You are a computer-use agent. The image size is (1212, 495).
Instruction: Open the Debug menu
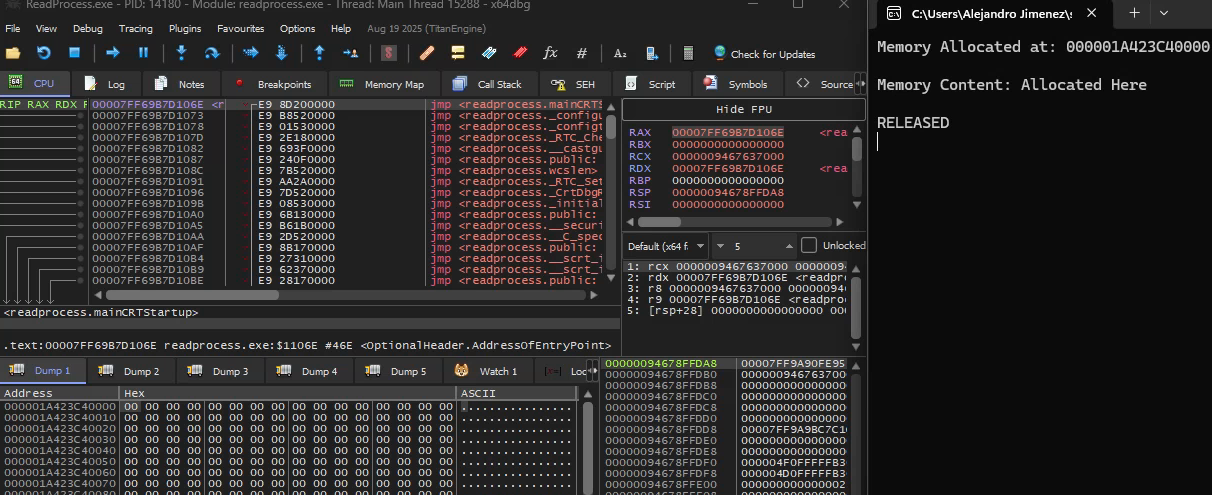pyautogui.click(x=87, y=28)
